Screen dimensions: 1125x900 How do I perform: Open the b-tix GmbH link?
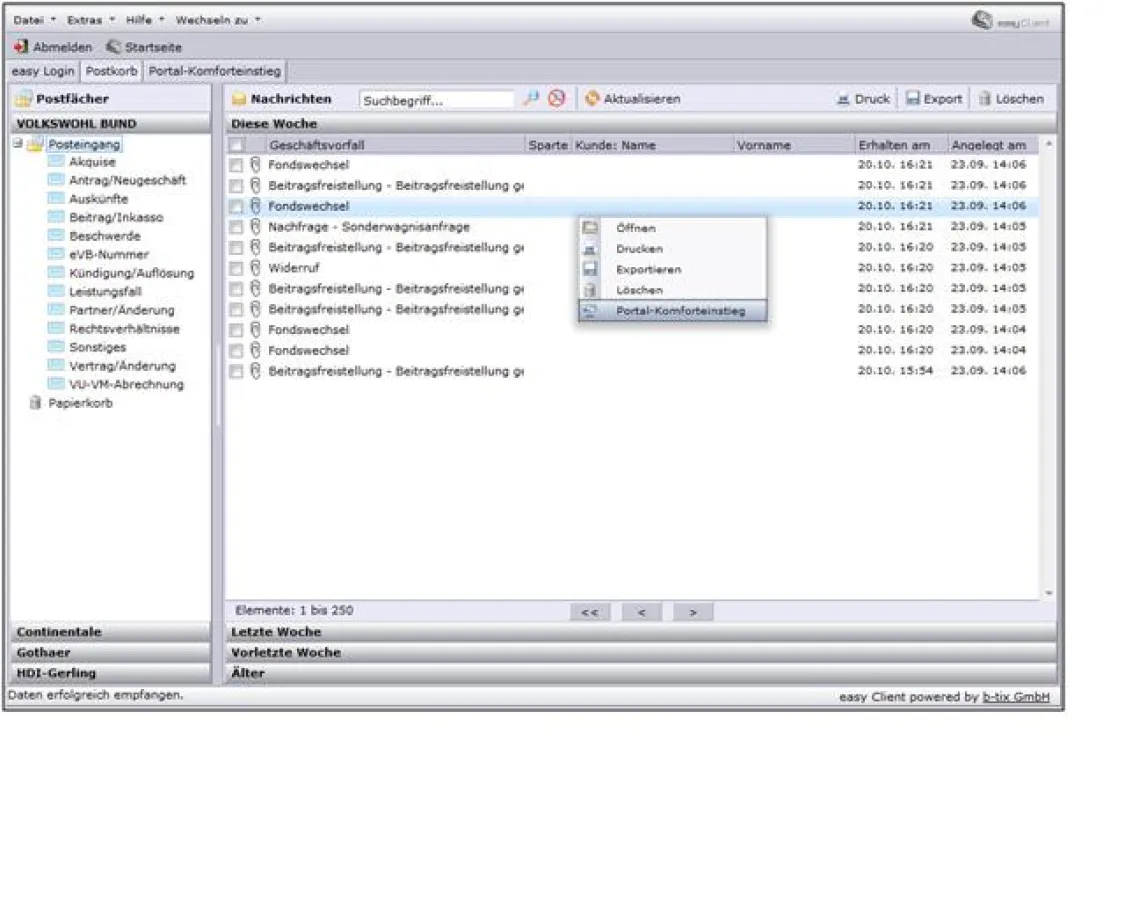pyautogui.click(x=1015, y=697)
